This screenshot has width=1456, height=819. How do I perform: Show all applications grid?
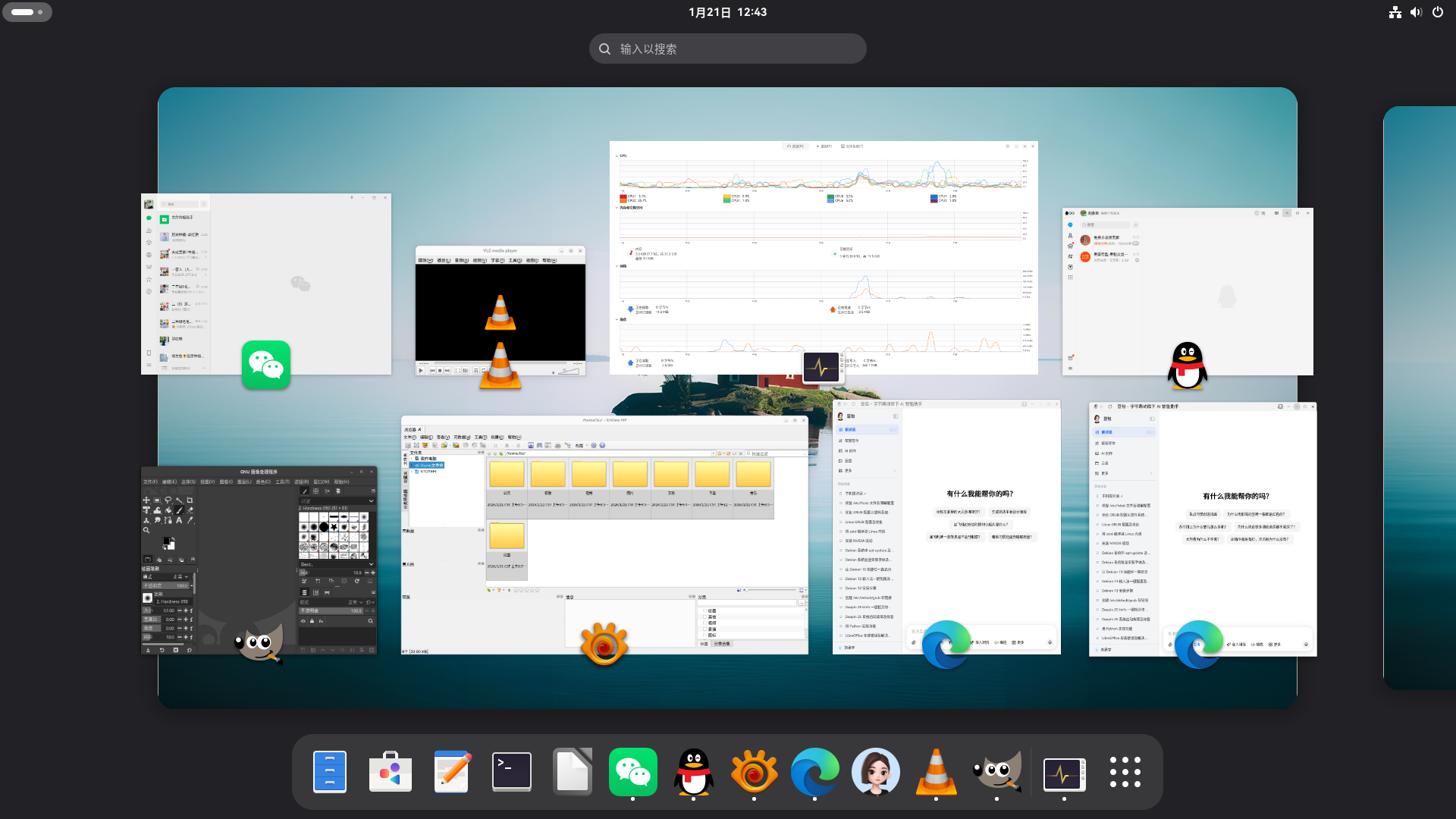(x=1125, y=772)
